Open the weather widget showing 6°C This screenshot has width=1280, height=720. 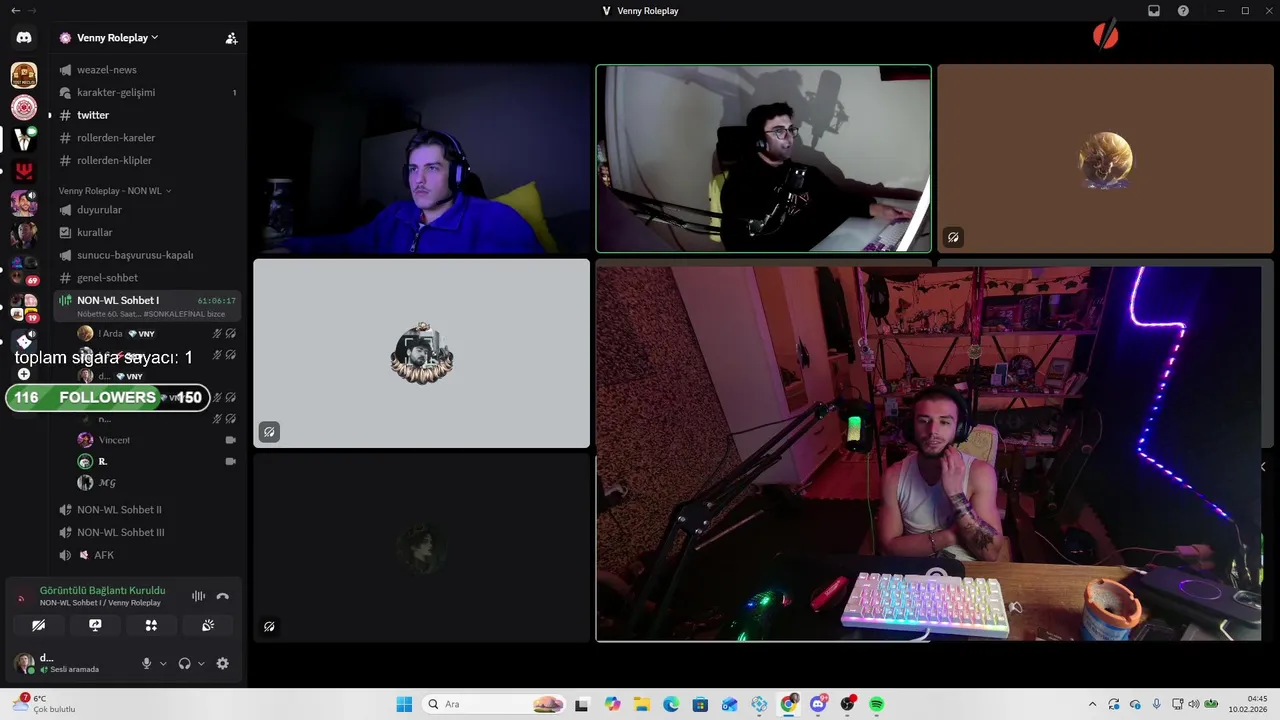click(x=42, y=704)
